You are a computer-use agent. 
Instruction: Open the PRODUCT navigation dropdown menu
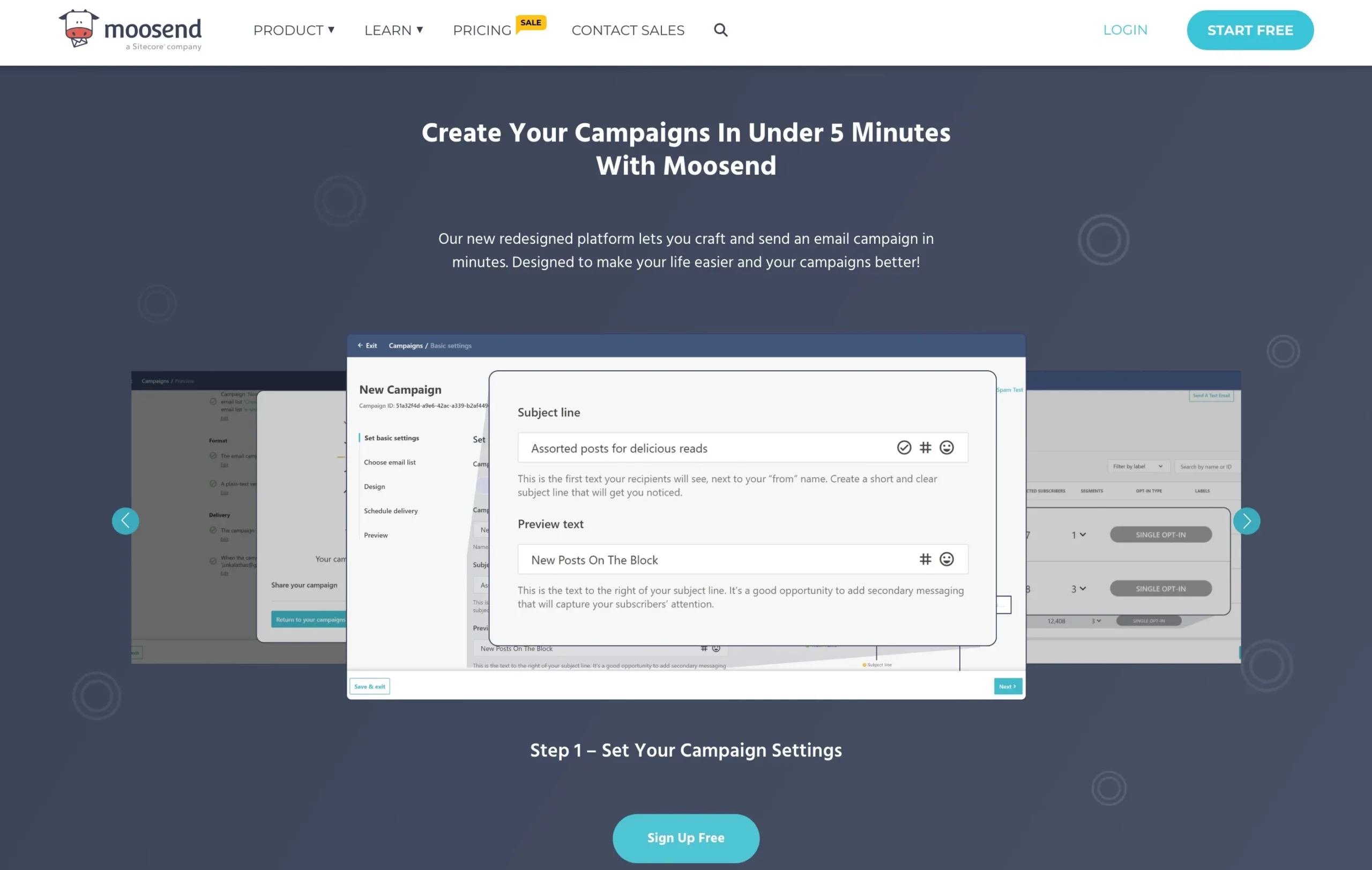click(x=293, y=30)
